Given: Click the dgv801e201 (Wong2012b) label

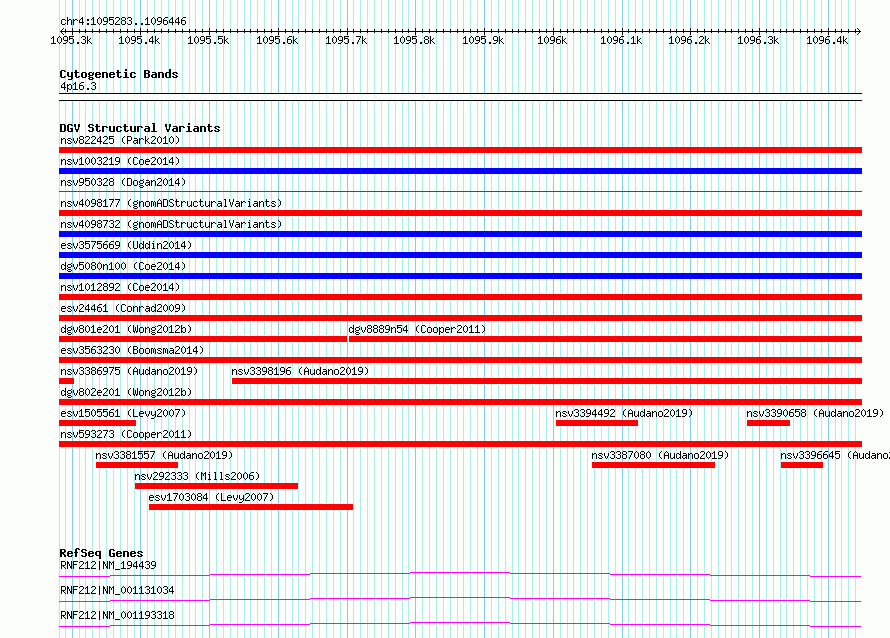Looking at the screenshot, I should point(126,329).
